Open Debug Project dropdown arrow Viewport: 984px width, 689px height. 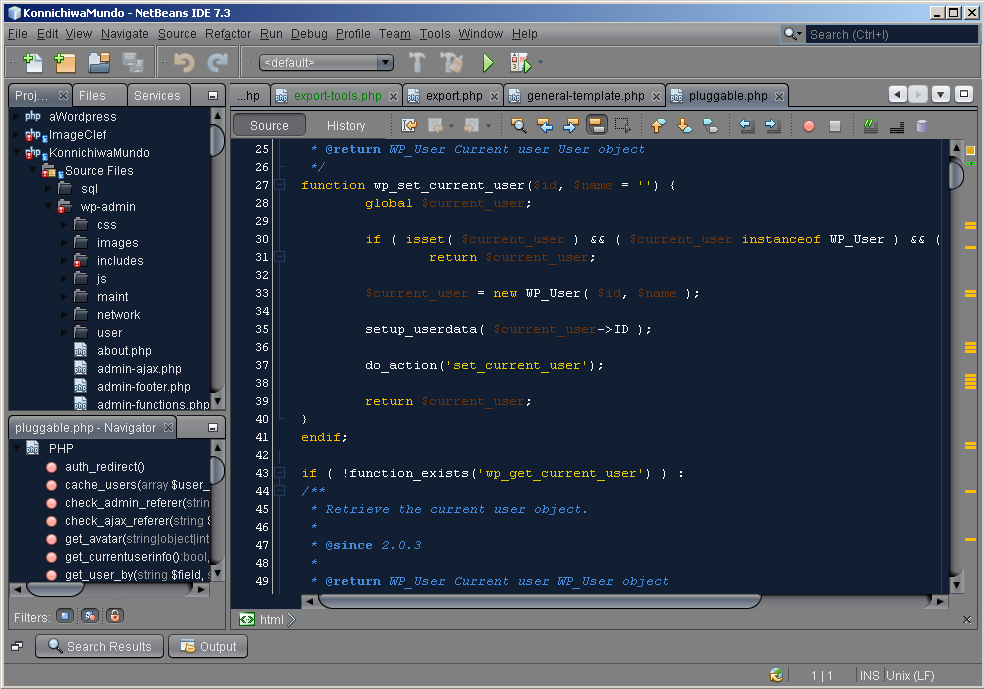pyautogui.click(x=540, y=62)
